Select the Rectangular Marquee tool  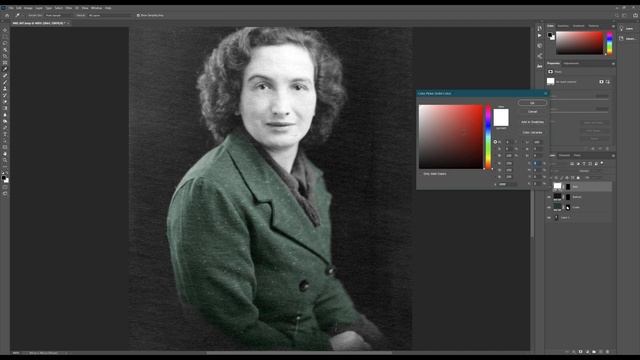pyautogui.click(x=5, y=37)
